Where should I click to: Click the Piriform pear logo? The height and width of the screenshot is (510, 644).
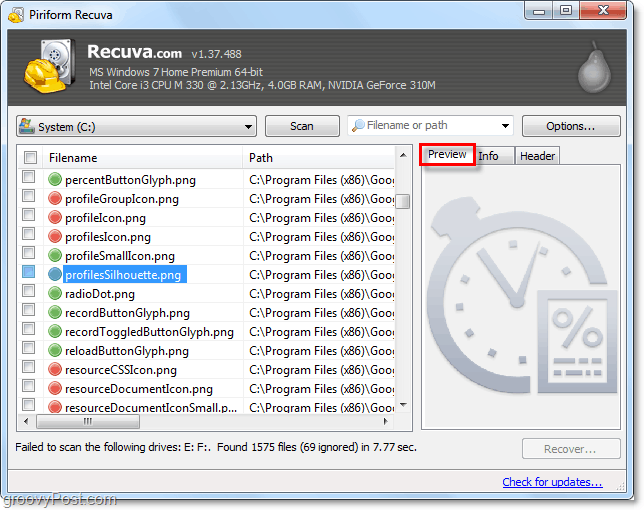pos(594,67)
